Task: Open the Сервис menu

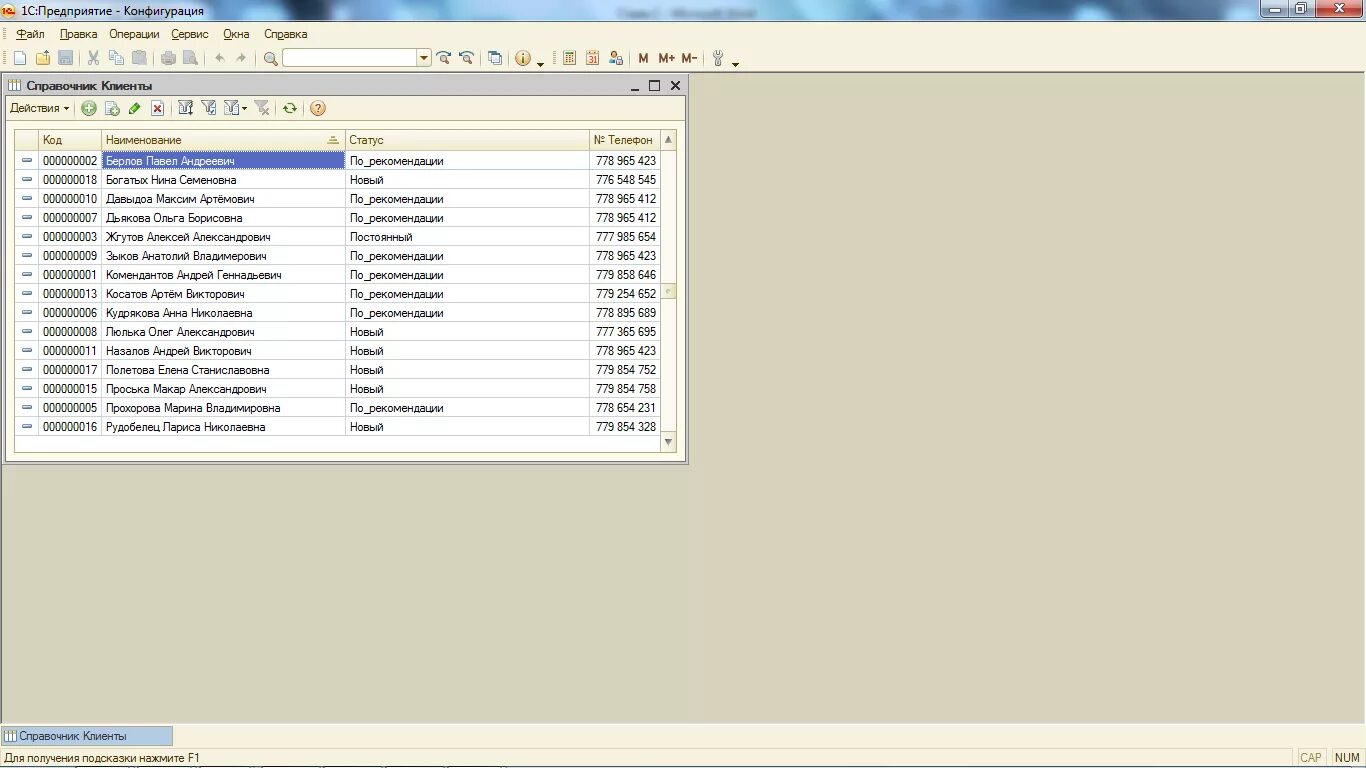Action: tap(190, 34)
